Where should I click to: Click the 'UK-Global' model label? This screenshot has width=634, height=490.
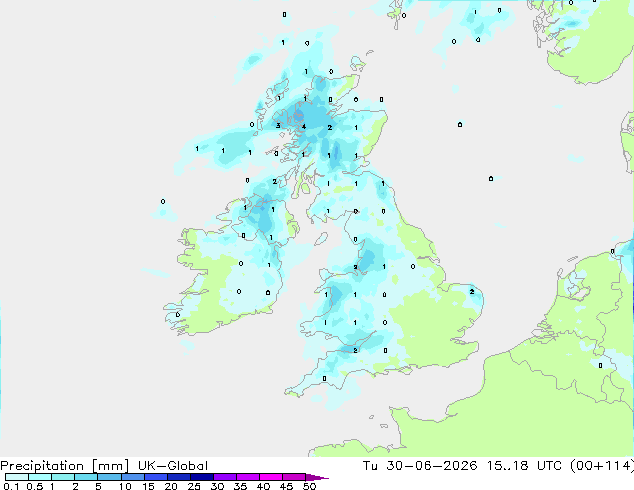(173, 466)
